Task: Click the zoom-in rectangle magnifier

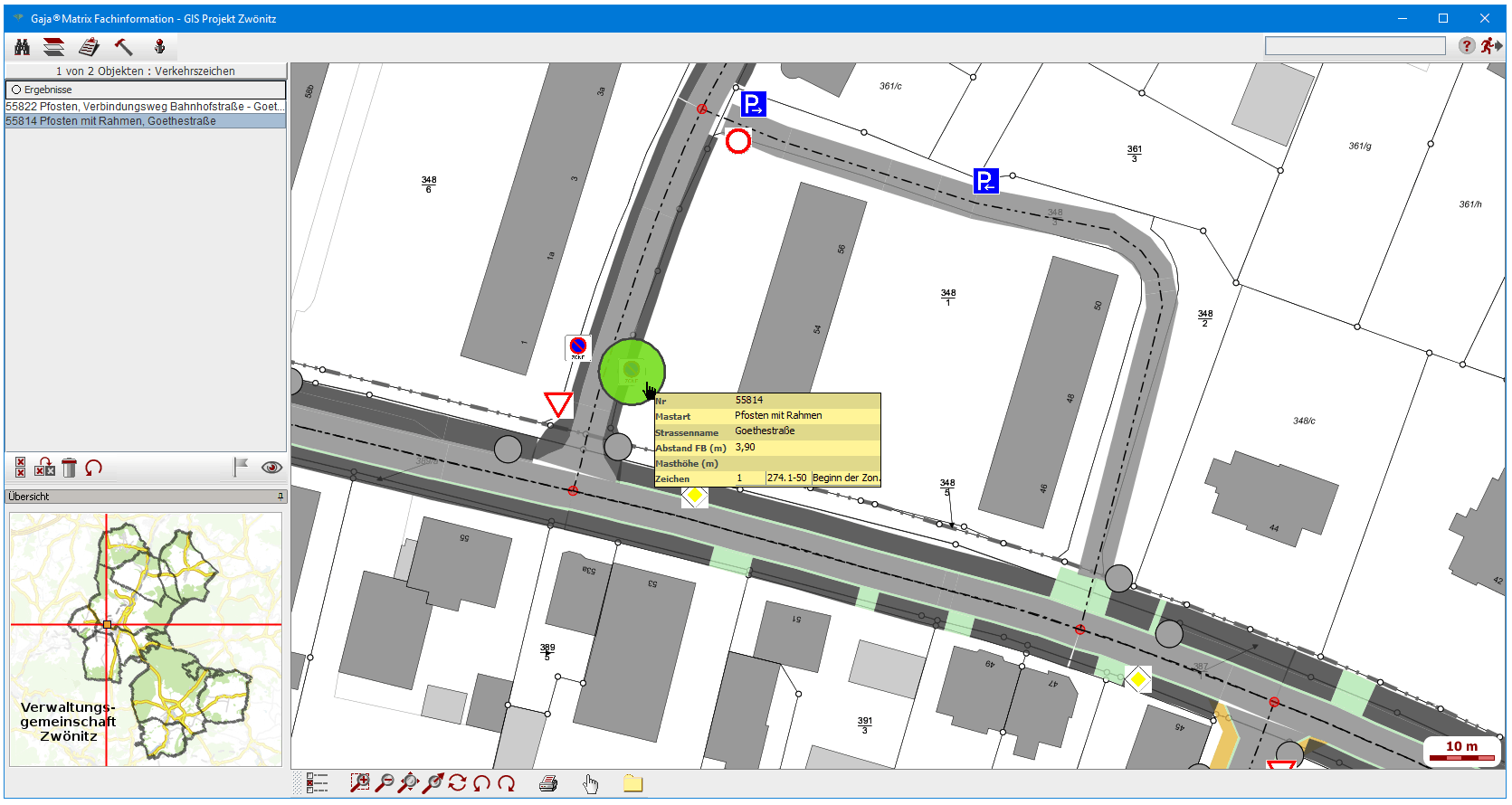Action: click(x=359, y=783)
